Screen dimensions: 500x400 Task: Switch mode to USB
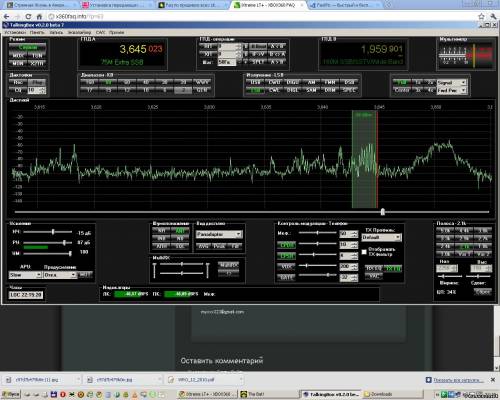point(255,82)
